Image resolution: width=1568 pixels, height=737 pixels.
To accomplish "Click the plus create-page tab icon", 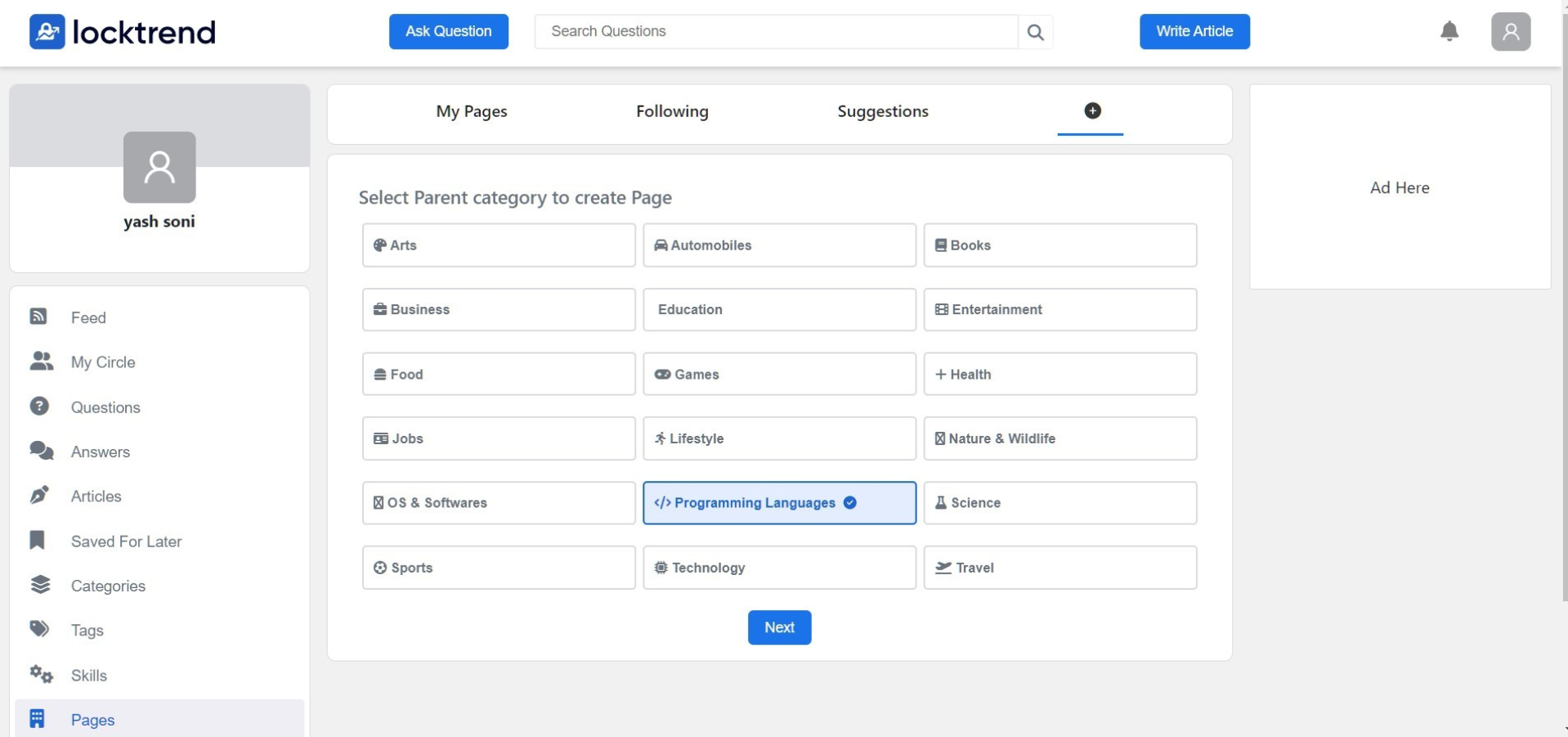I will pyautogui.click(x=1091, y=110).
